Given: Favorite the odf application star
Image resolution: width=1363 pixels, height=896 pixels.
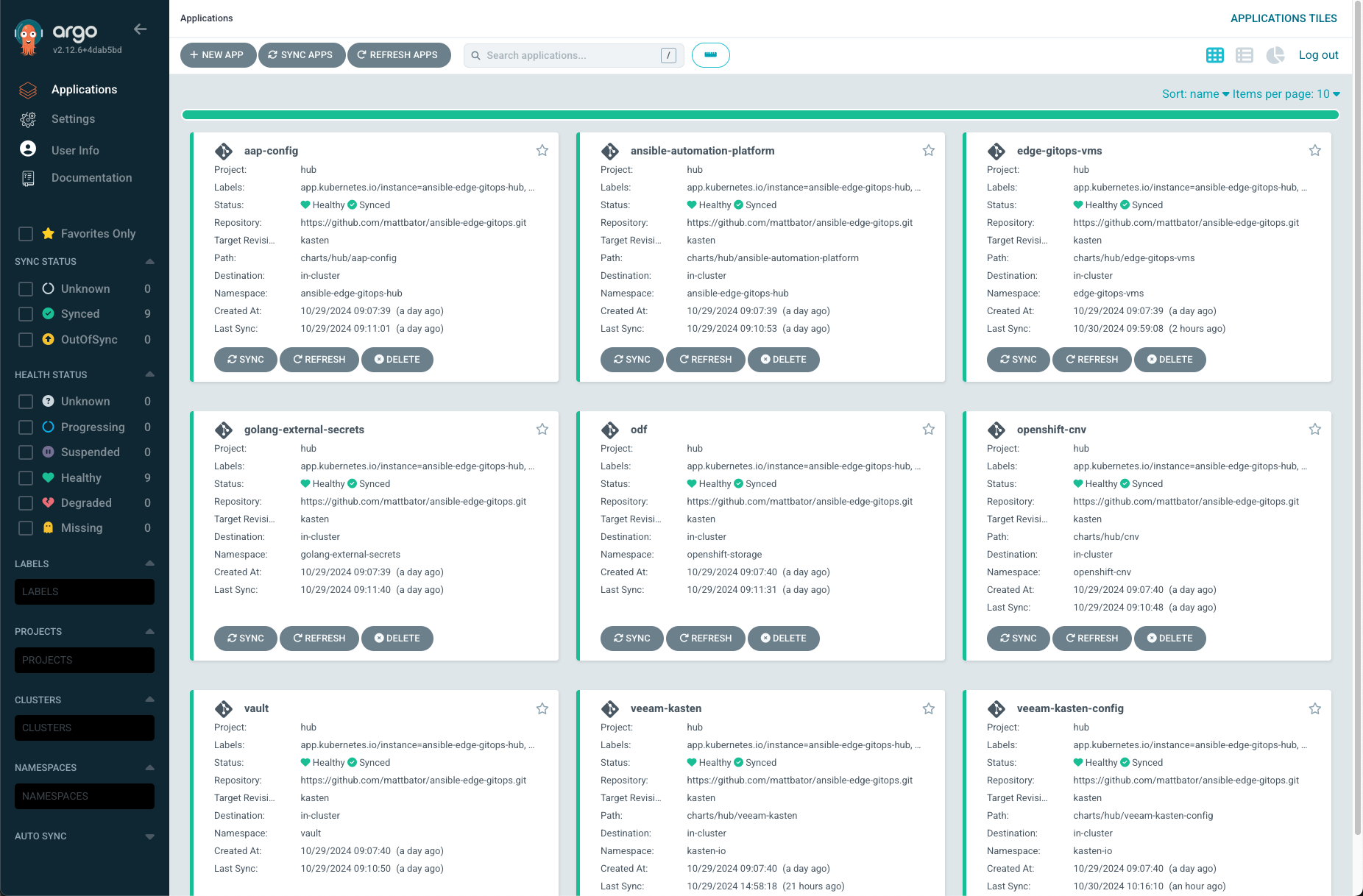Looking at the screenshot, I should point(929,429).
